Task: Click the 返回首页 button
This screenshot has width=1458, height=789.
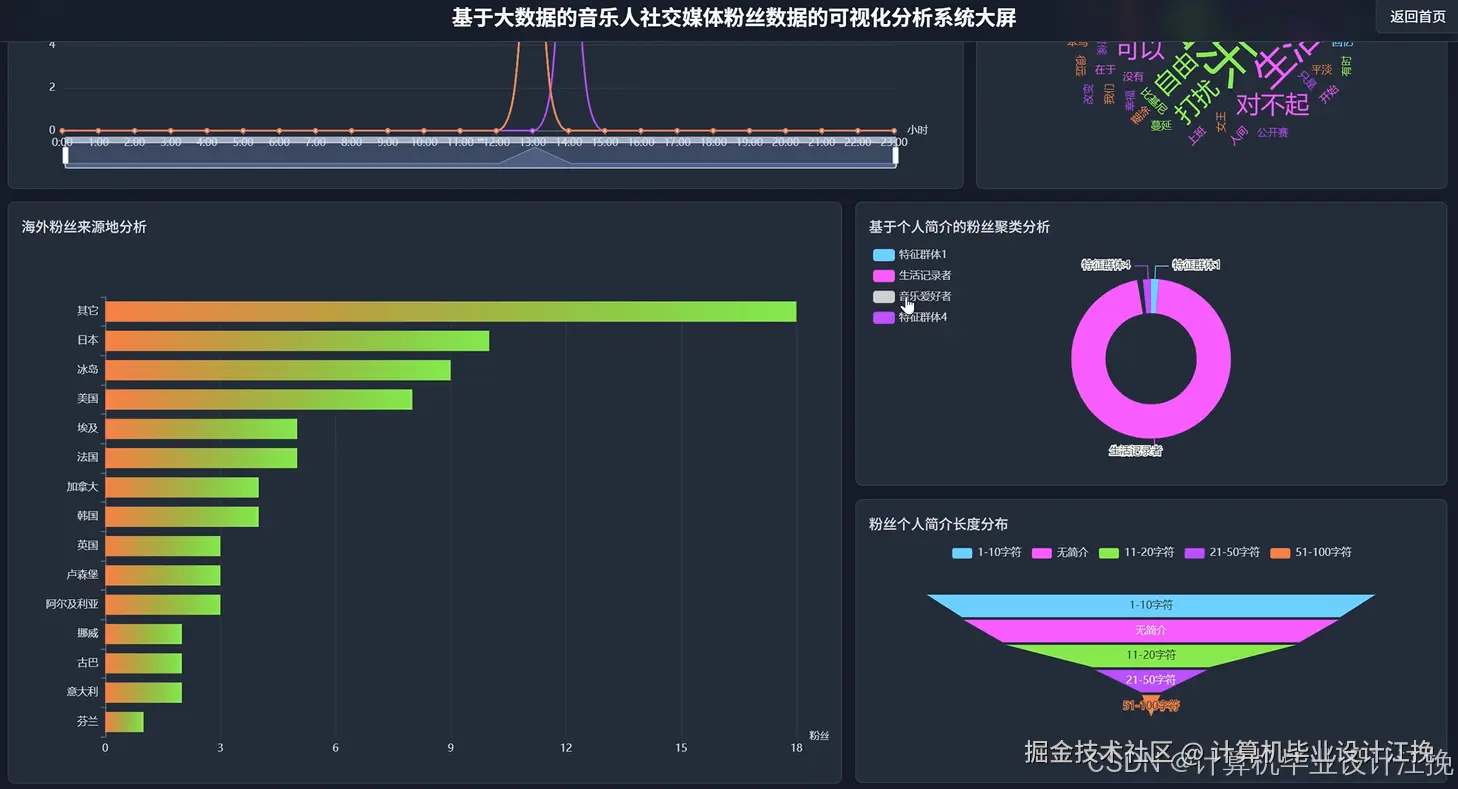Action: click(1416, 17)
